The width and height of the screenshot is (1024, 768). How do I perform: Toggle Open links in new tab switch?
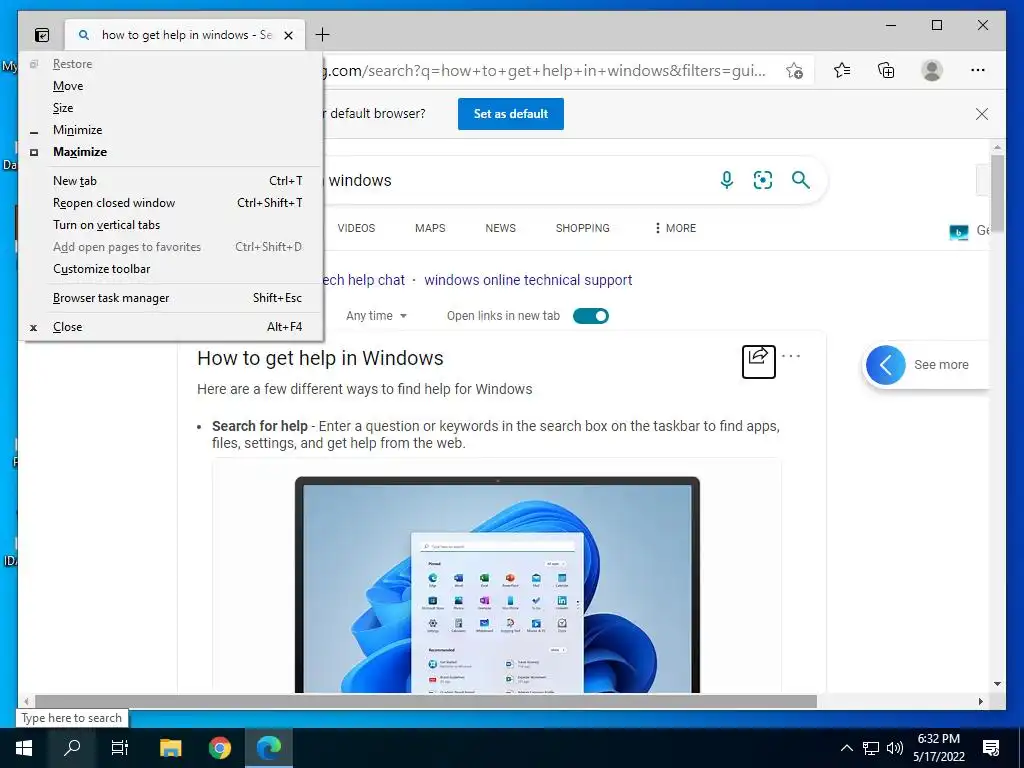point(591,316)
